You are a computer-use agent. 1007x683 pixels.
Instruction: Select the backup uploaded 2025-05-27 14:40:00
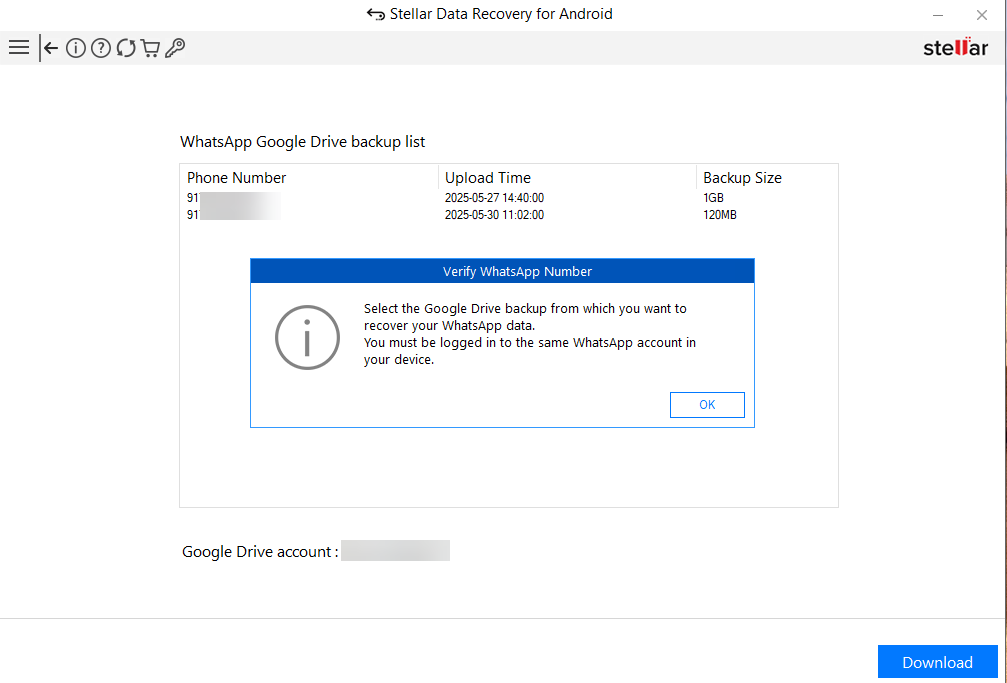point(494,198)
